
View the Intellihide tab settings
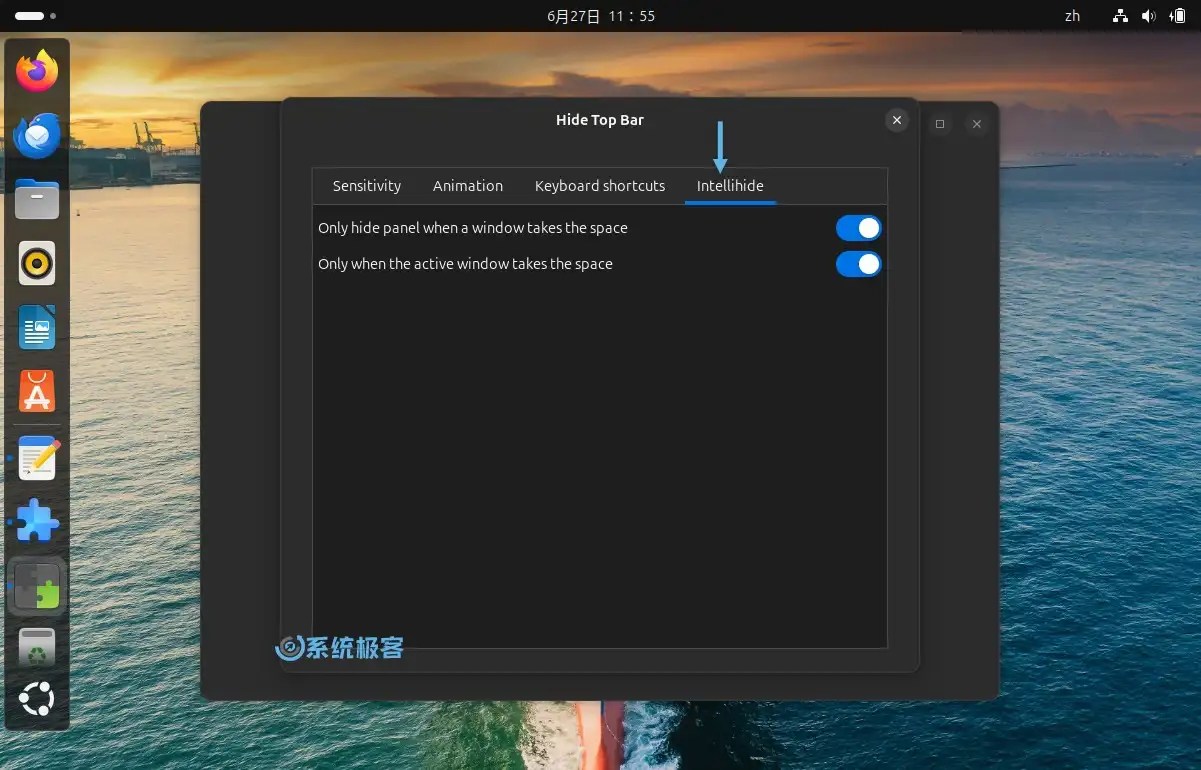730,185
